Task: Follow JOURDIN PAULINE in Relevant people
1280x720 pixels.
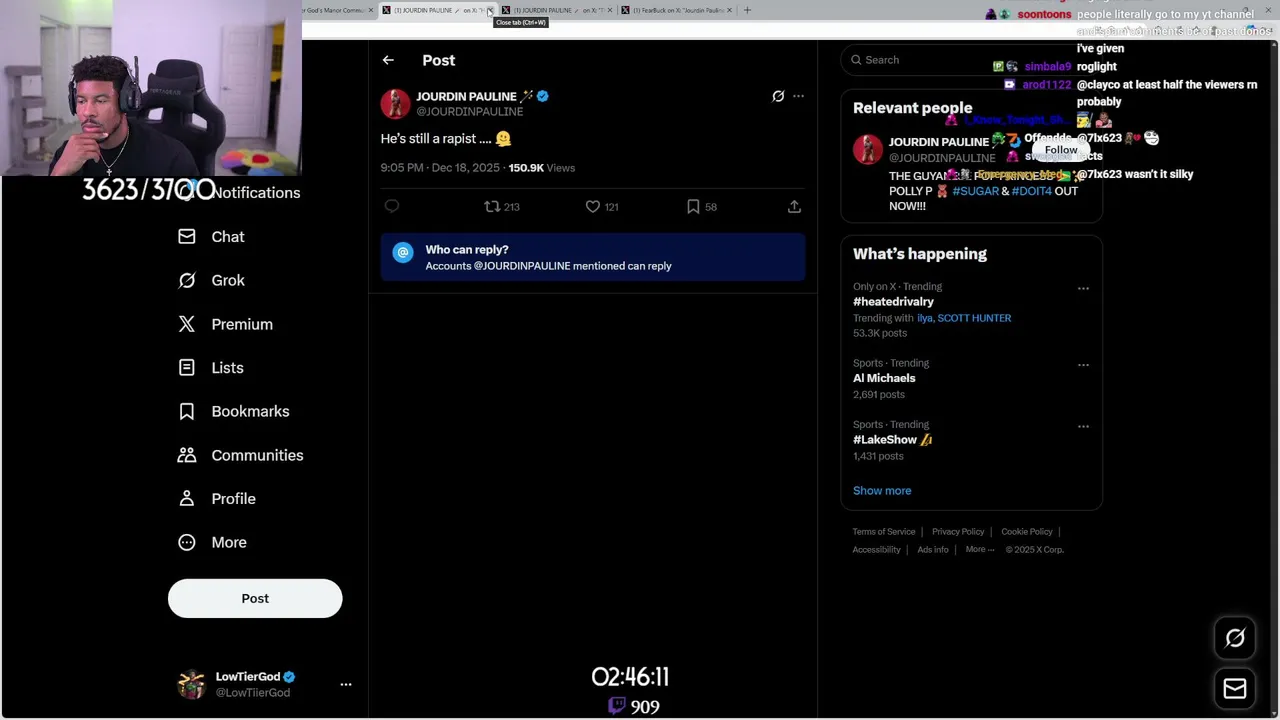Action: click(x=1061, y=150)
